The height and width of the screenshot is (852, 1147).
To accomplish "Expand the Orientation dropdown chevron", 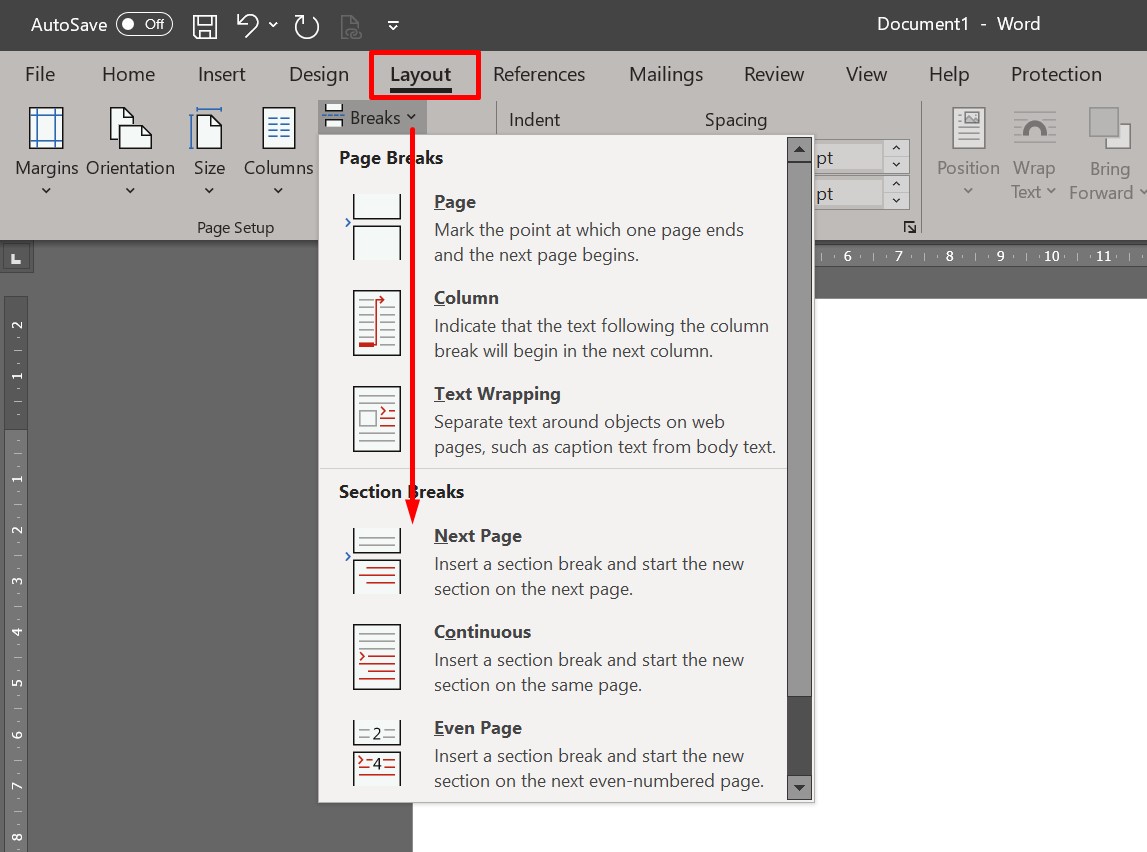I will [130, 191].
